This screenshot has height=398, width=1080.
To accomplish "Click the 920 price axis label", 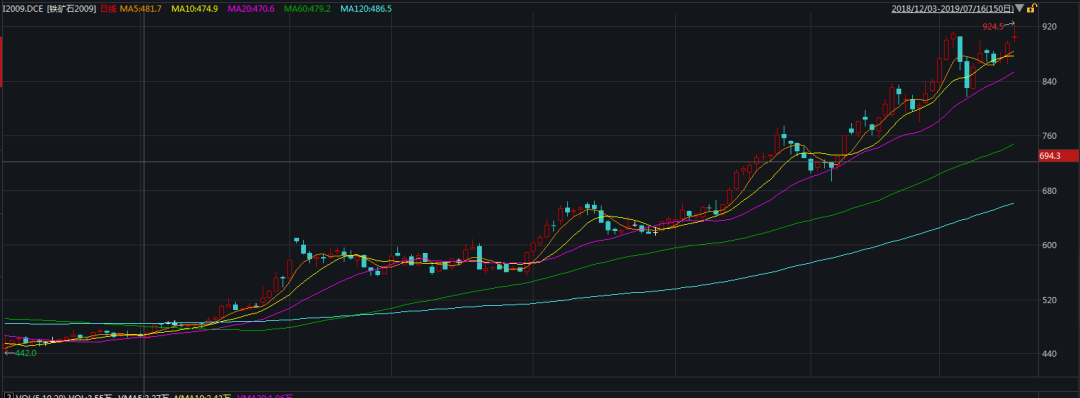I will [x=1049, y=27].
